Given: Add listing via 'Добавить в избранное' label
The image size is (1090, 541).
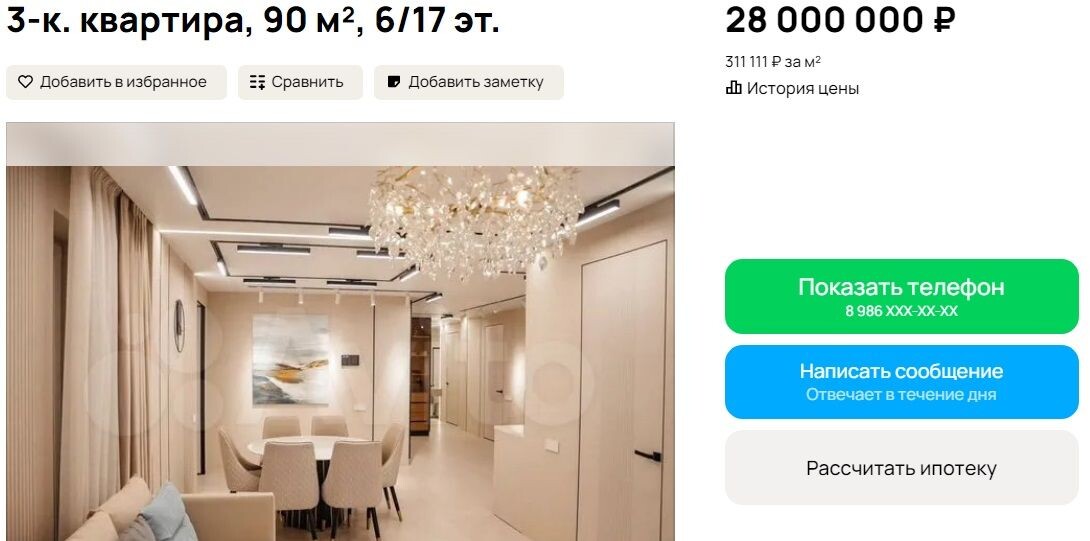Looking at the screenshot, I should coord(123,82).
